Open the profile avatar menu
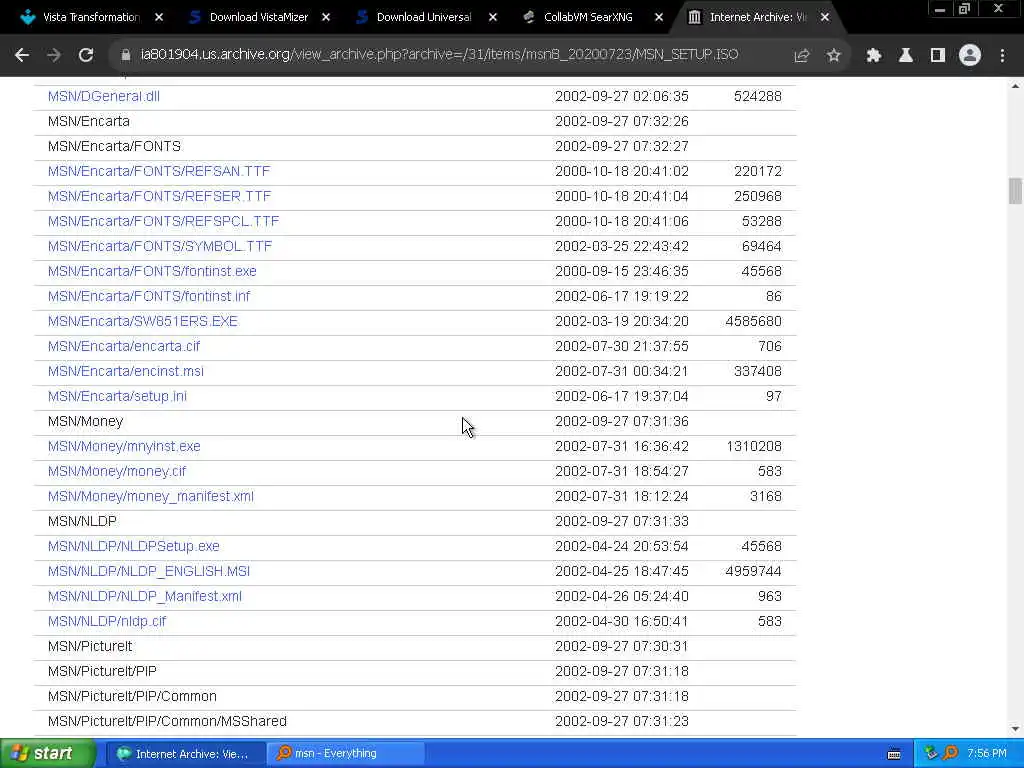This screenshot has height=768, width=1024. [x=970, y=56]
